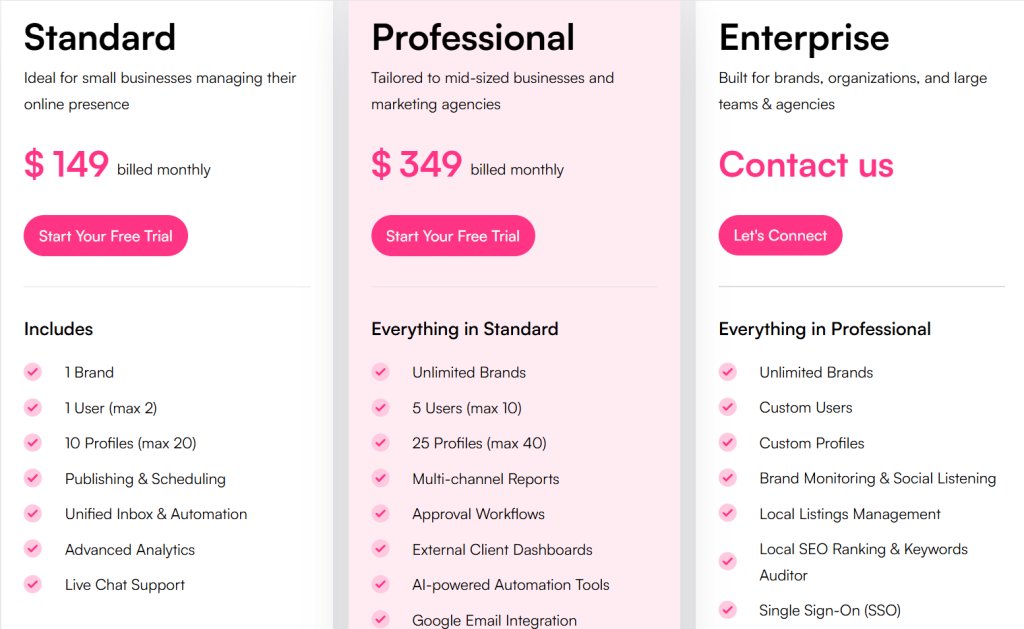
Task: Click the checkmark beside AI-powered Automation Tools
Action: tap(380, 584)
